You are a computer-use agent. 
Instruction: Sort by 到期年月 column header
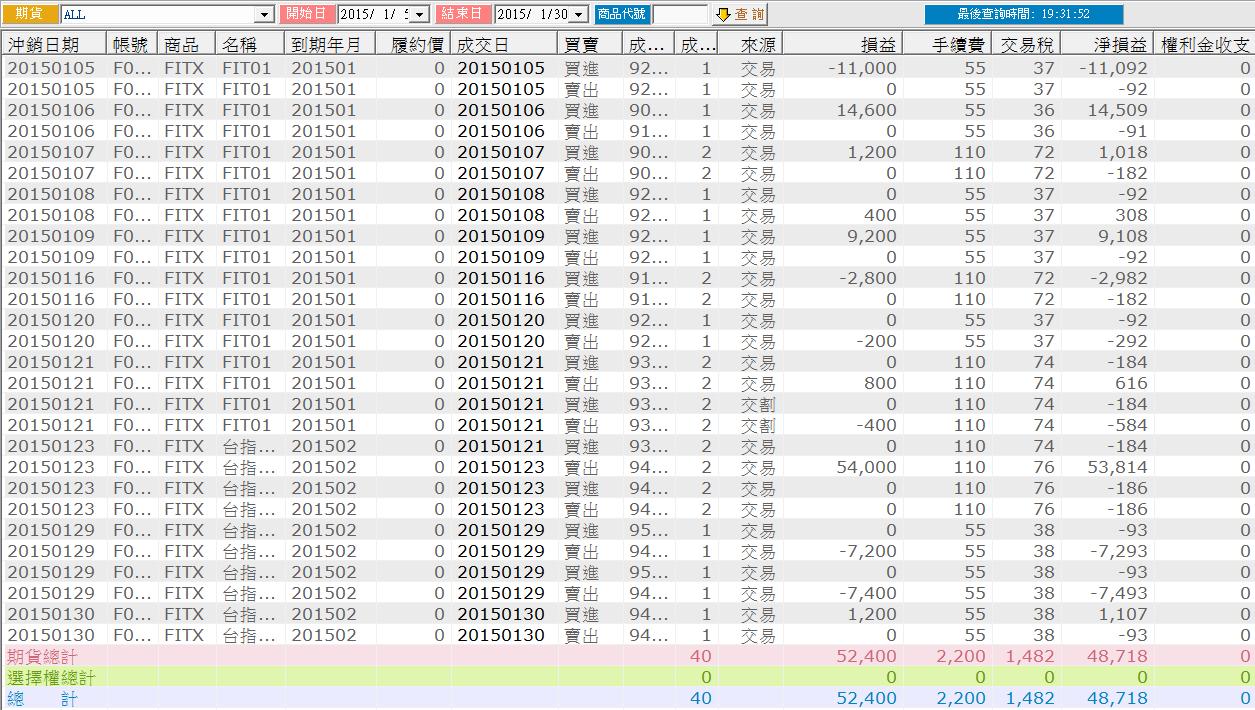point(331,44)
